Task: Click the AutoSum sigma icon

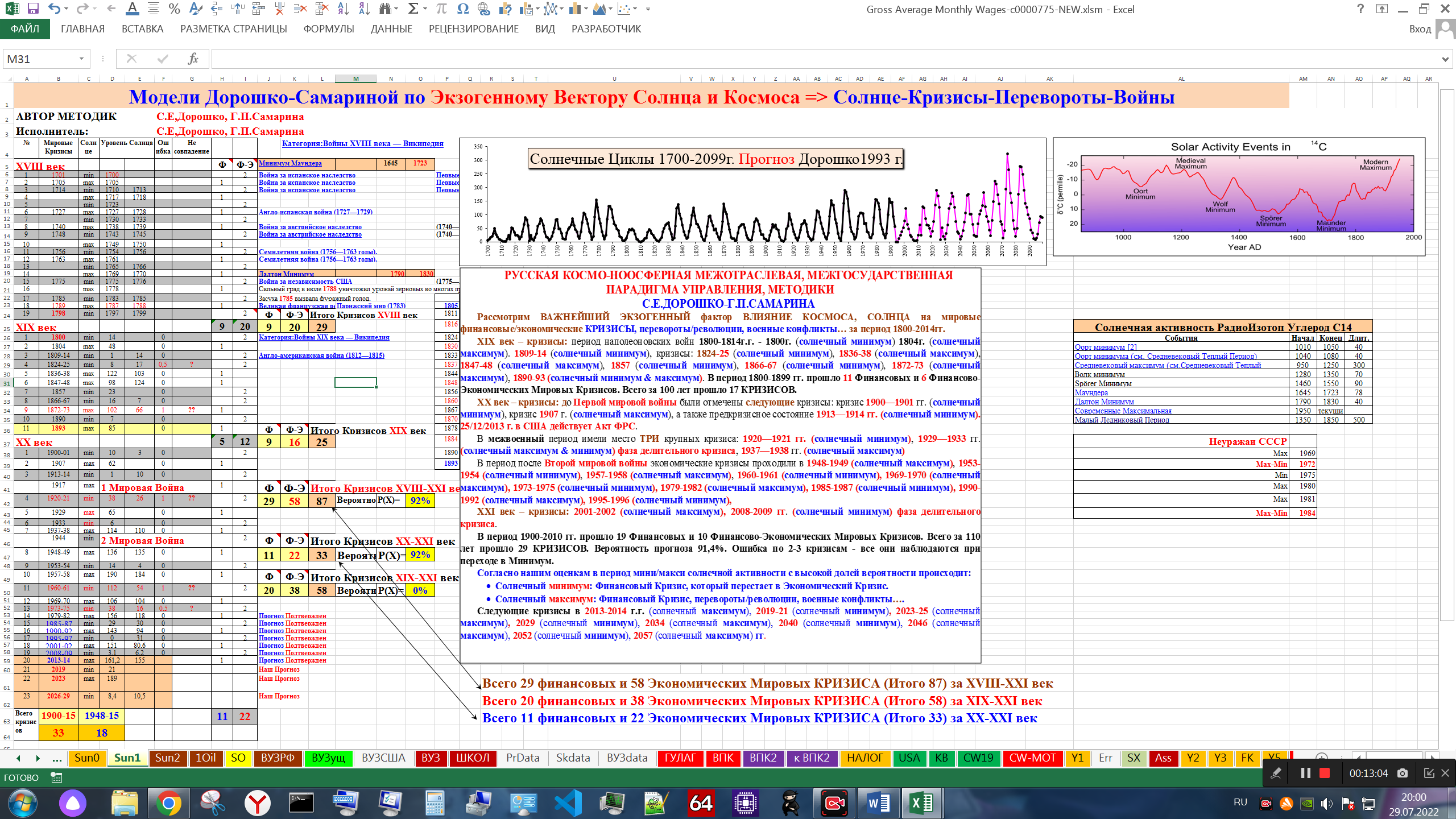Action: point(413,9)
